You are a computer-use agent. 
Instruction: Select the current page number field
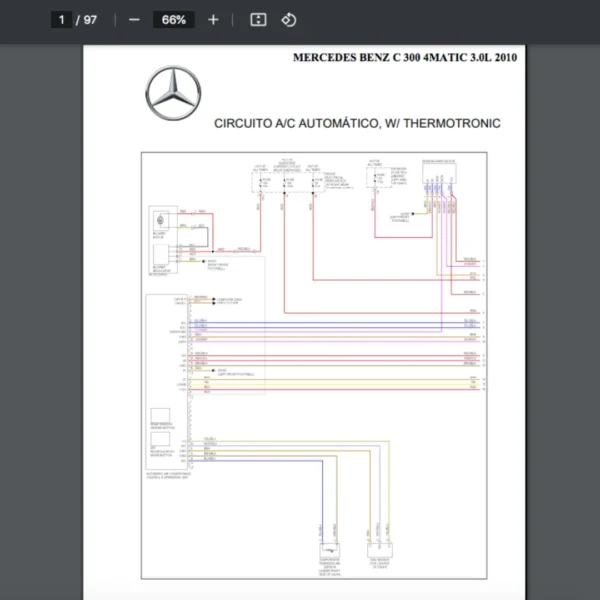(61, 20)
